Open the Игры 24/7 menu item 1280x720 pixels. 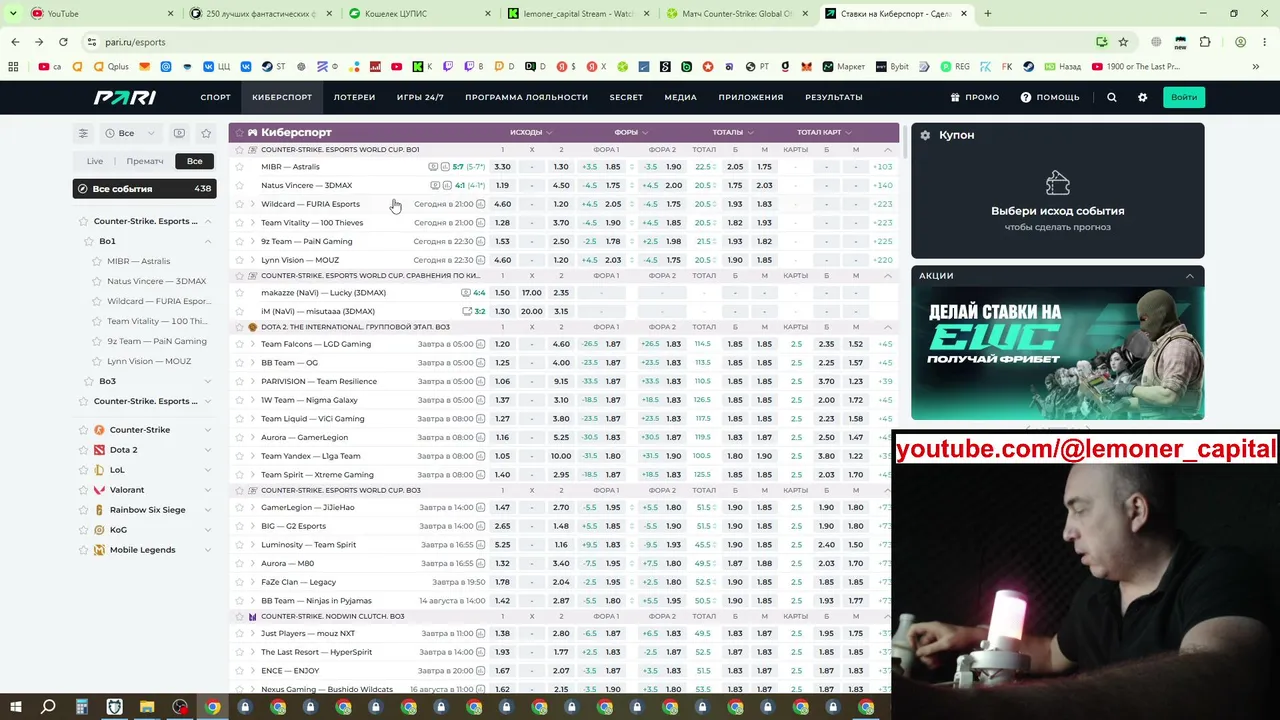pos(420,97)
